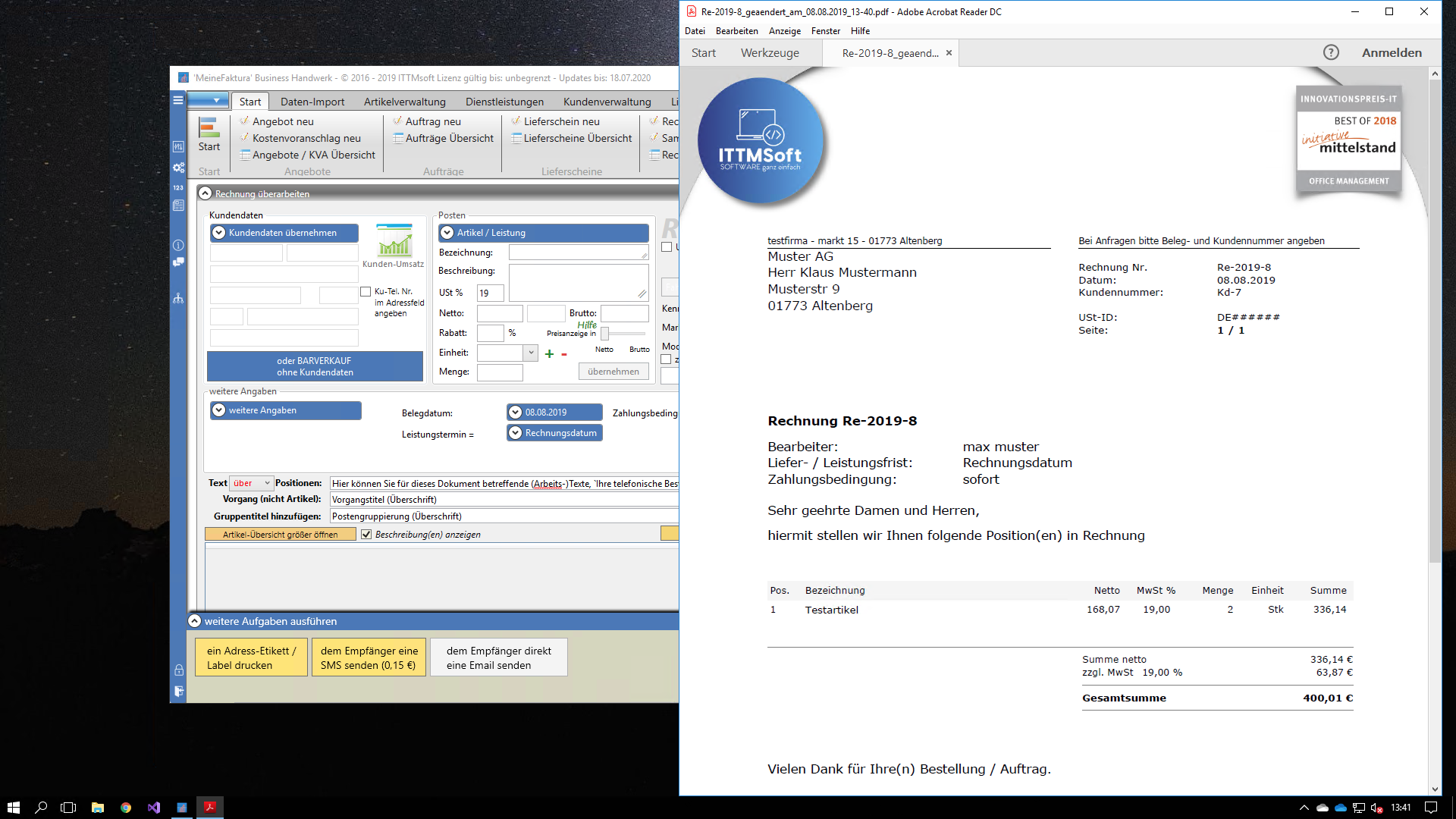Click the Menge input field
The image size is (1456, 819).
500,372
